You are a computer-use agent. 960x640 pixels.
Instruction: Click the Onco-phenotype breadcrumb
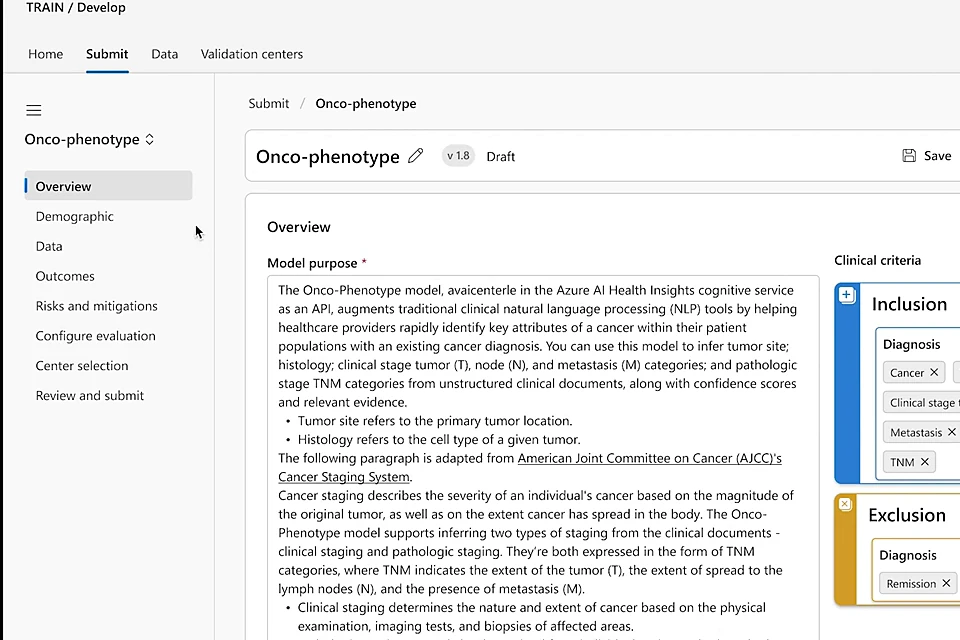366,104
